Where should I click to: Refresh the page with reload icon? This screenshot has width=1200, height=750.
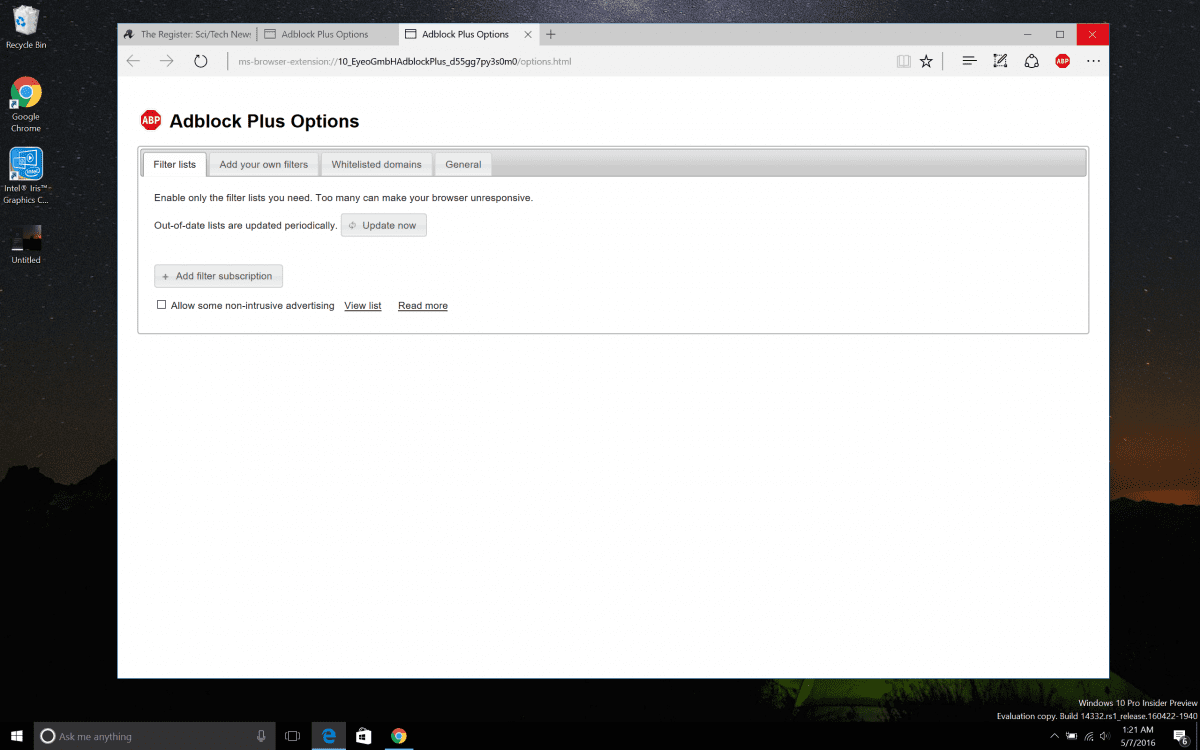click(x=201, y=61)
